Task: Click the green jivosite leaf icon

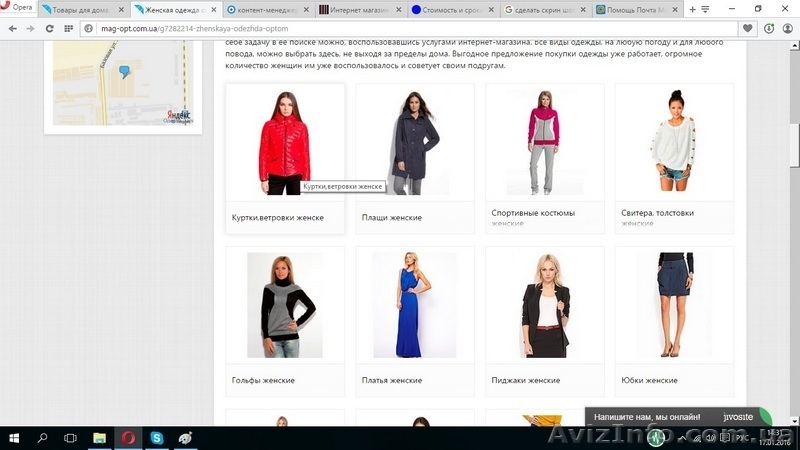Action: point(765,416)
